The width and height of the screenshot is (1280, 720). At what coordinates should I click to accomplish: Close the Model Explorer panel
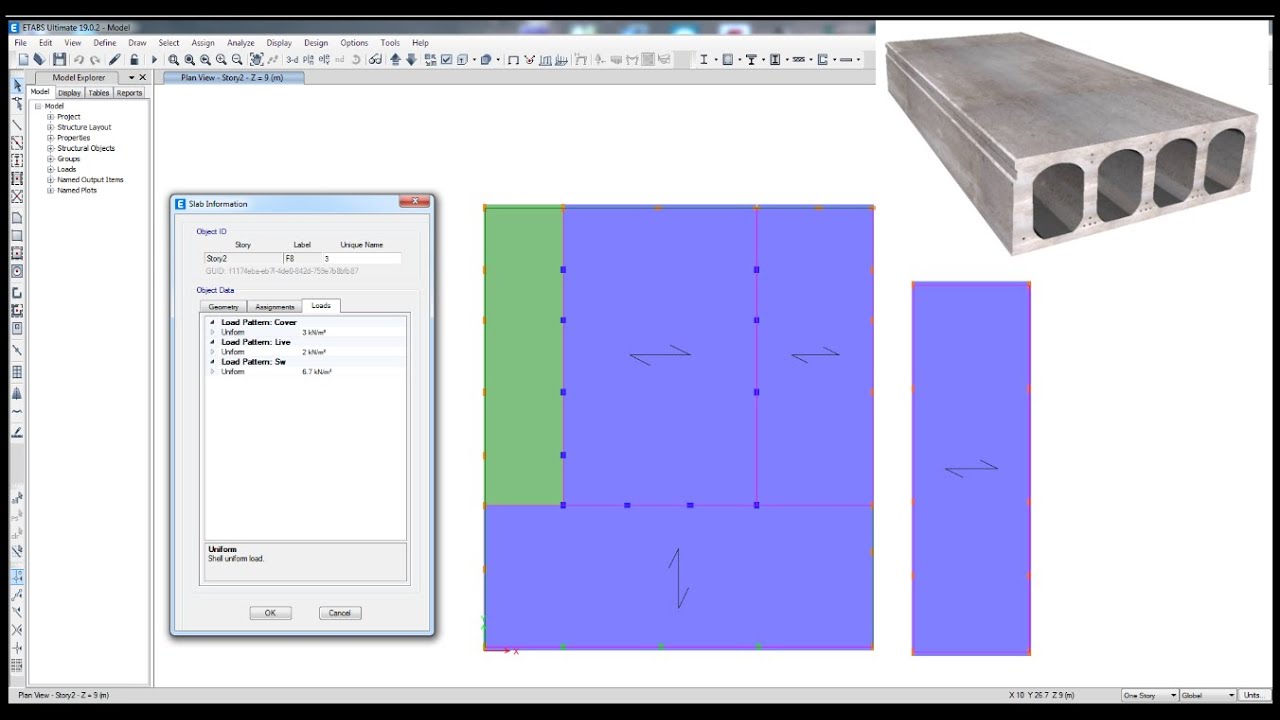(142, 77)
